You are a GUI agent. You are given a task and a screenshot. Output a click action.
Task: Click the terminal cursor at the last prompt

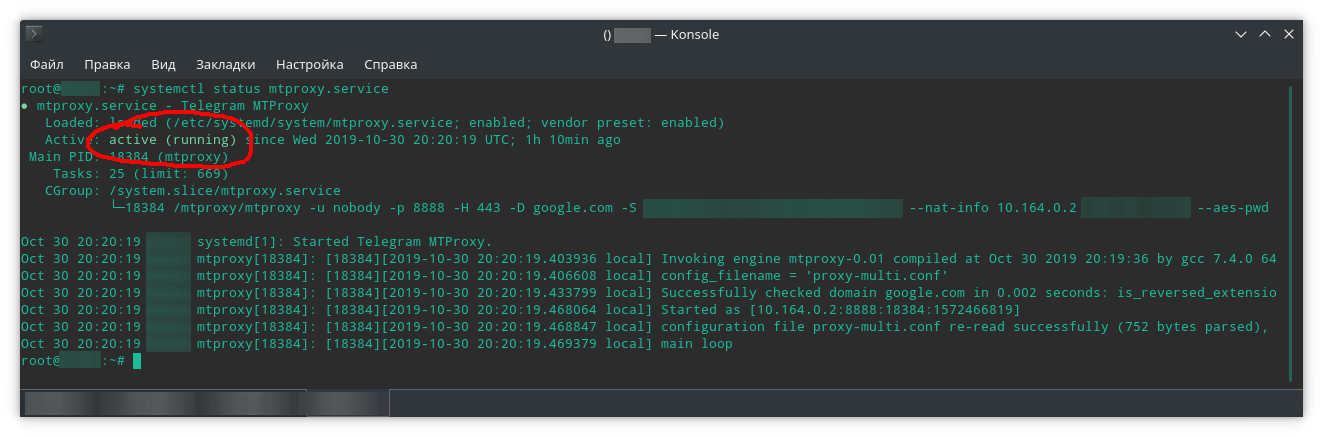point(137,360)
